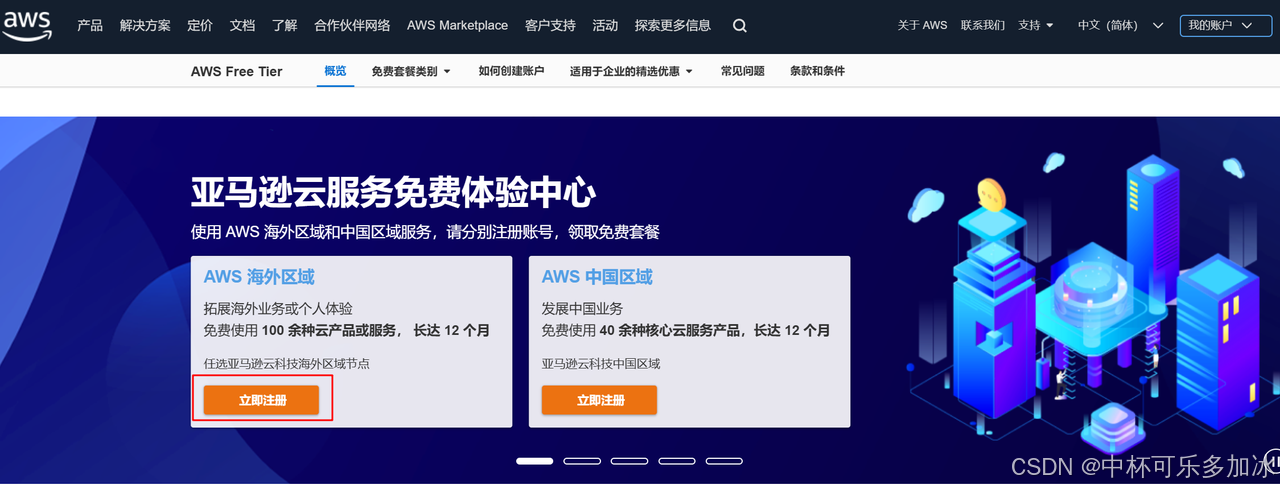Click 立即注册 under AWS 海外区域
Screen dimensions: 1280x489
point(262,400)
